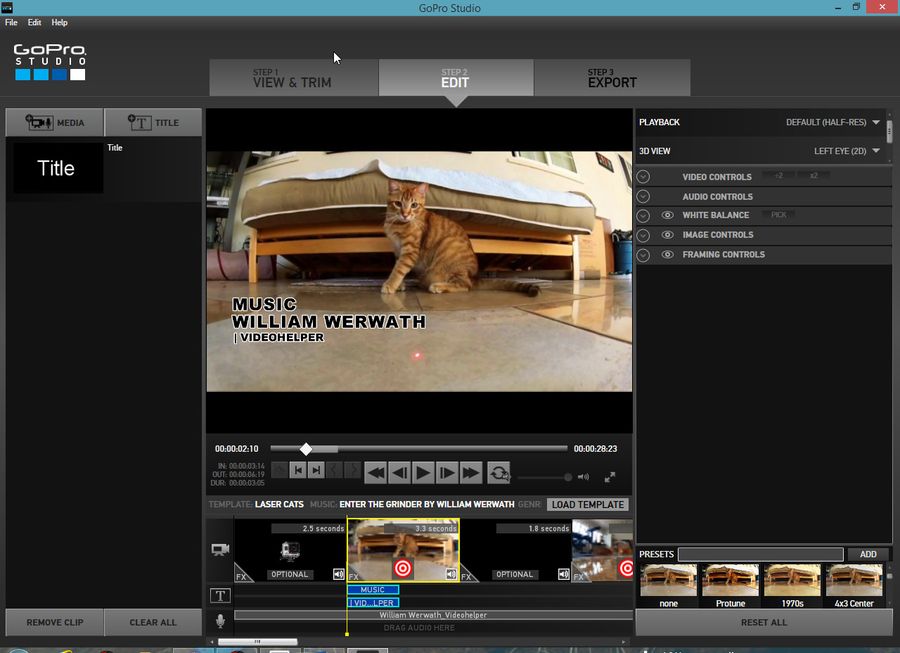Click the preset name input field

pos(761,554)
